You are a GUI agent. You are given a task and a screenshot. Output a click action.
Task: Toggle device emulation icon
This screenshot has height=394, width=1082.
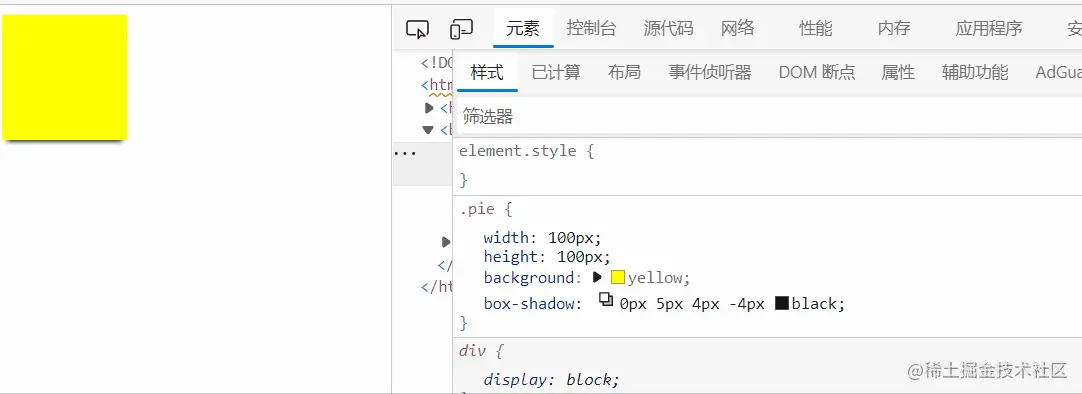[x=461, y=29]
